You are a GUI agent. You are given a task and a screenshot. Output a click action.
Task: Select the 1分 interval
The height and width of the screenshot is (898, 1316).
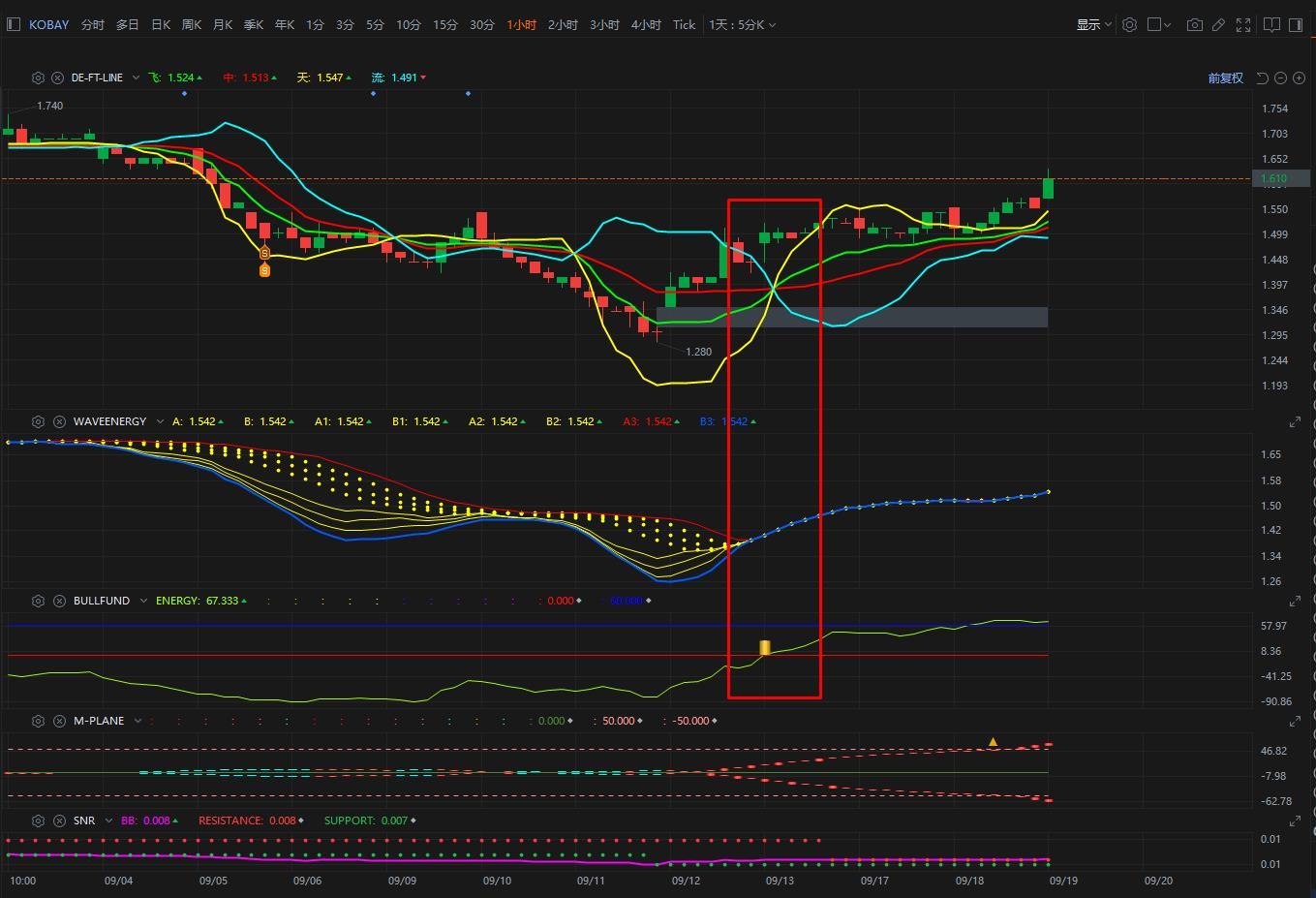[315, 24]
